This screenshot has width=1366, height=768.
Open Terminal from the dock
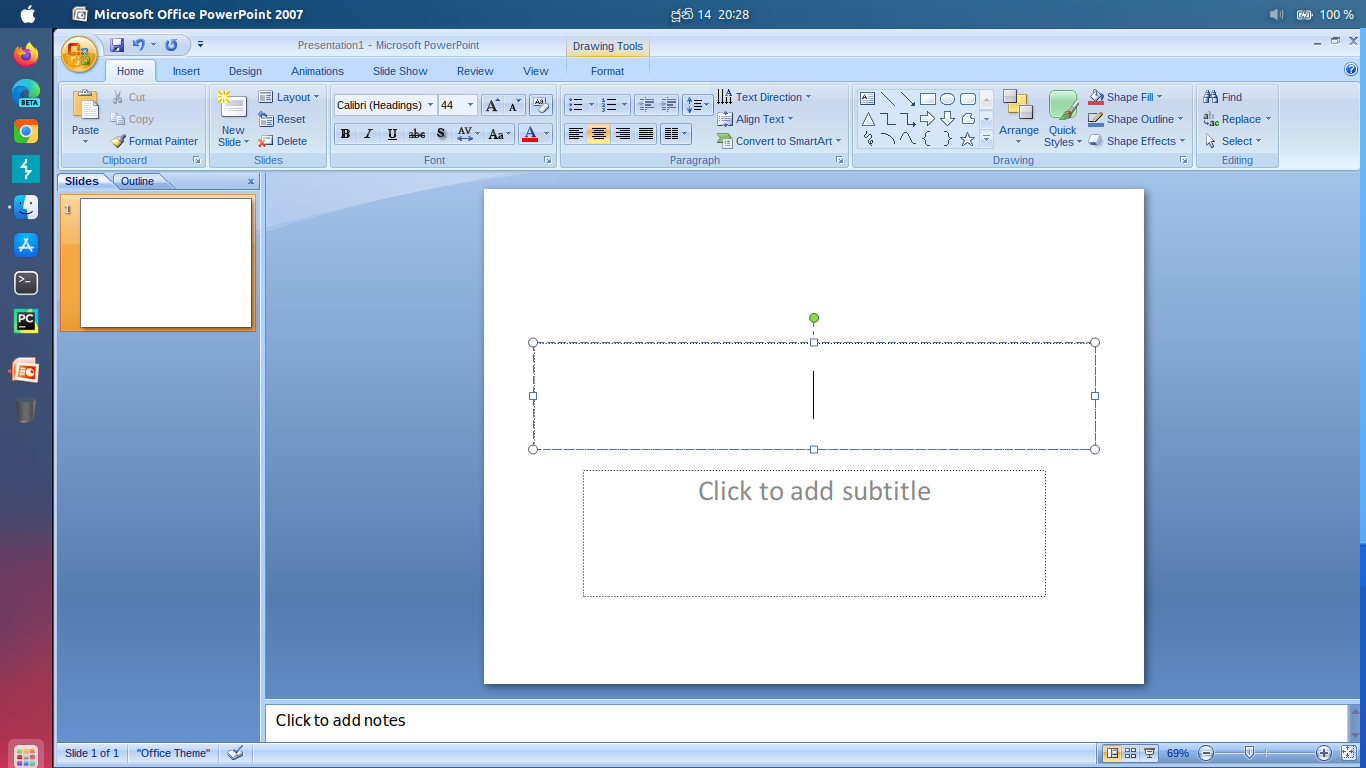click(26, 283)
